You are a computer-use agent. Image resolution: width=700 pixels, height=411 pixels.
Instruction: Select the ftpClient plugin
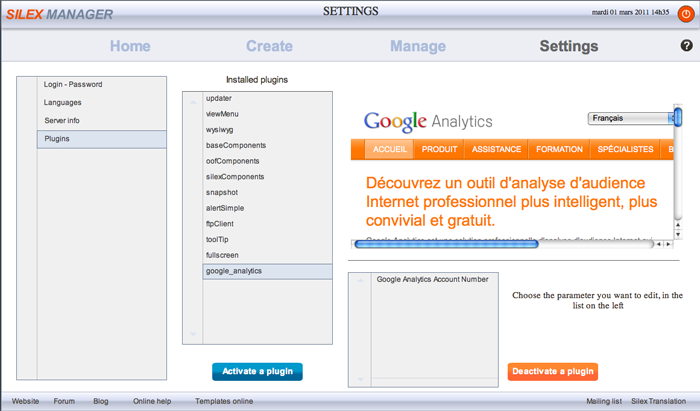pyautogui.click(x=267, y=224)
